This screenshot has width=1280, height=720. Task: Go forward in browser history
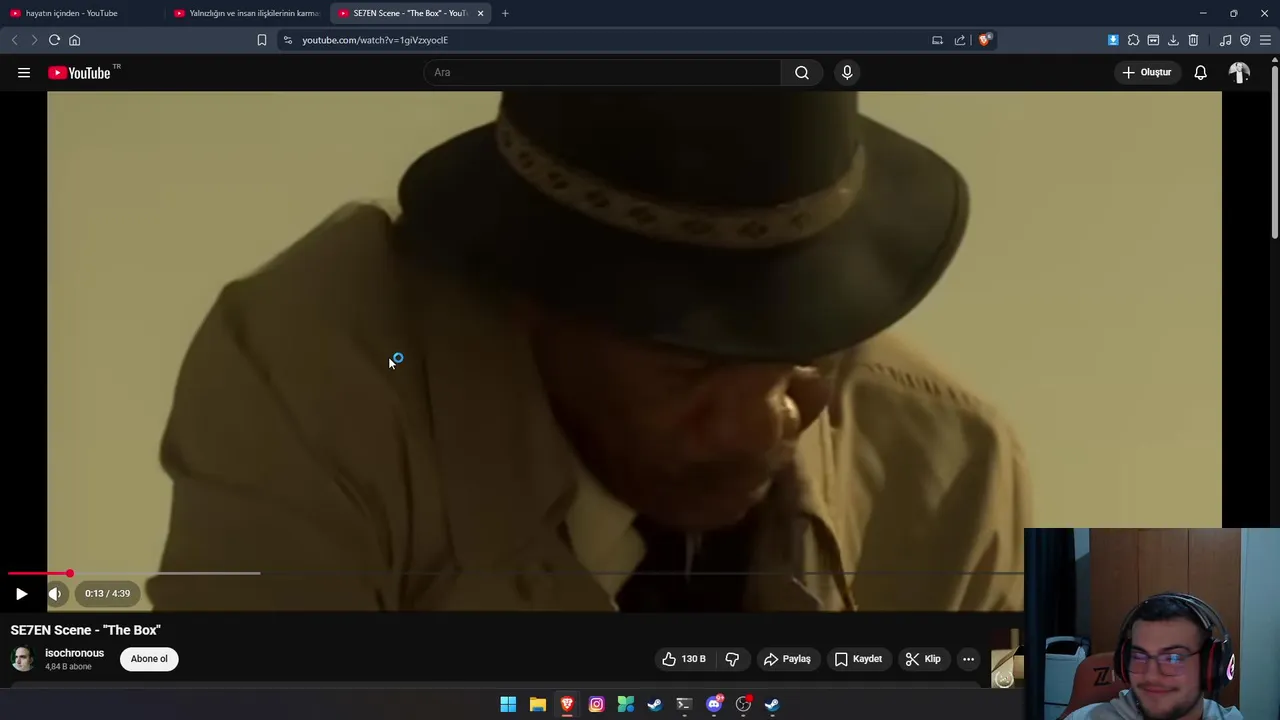pyautogui.click(x=33, y=40)
